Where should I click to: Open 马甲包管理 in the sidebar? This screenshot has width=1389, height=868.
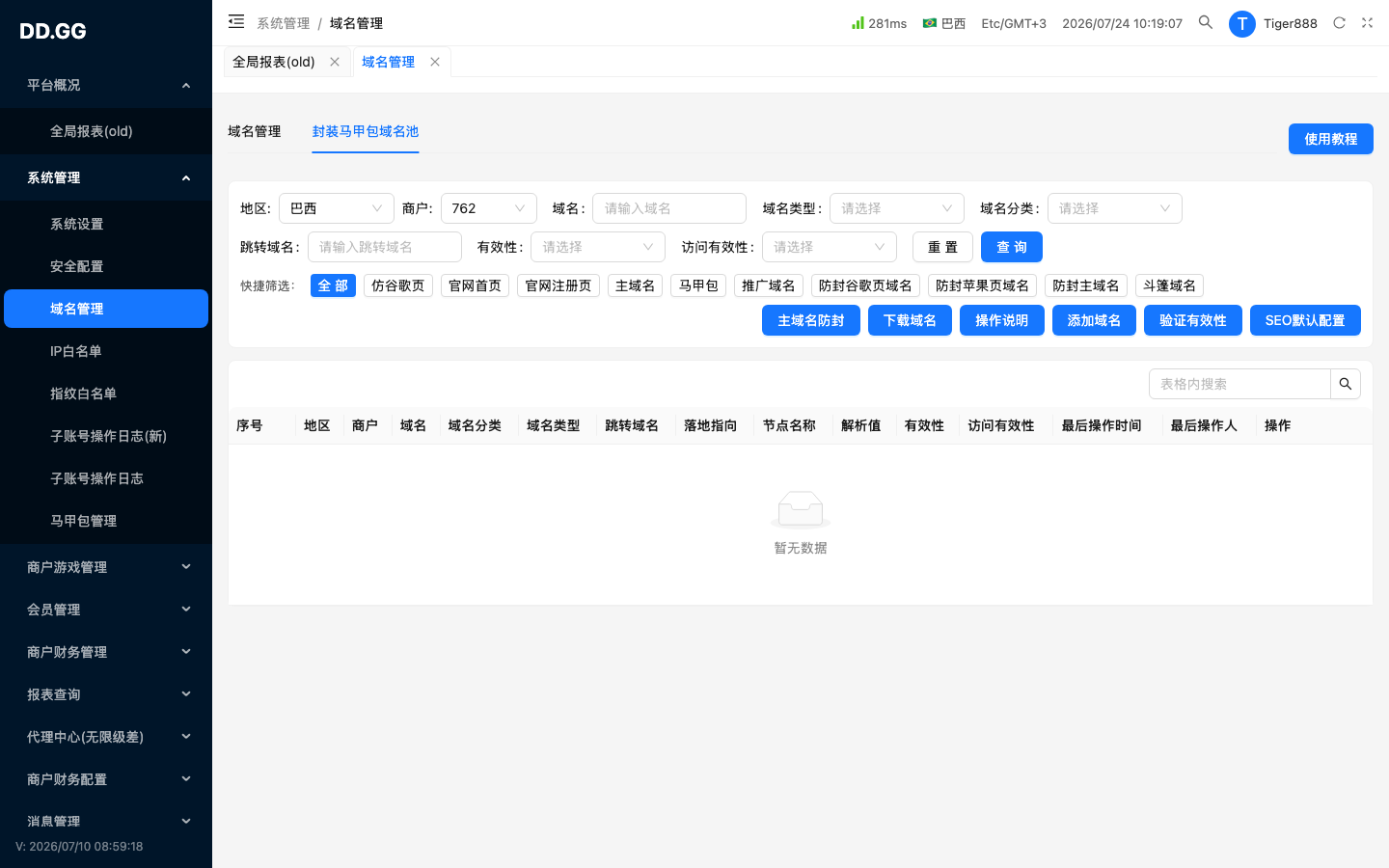106,521
